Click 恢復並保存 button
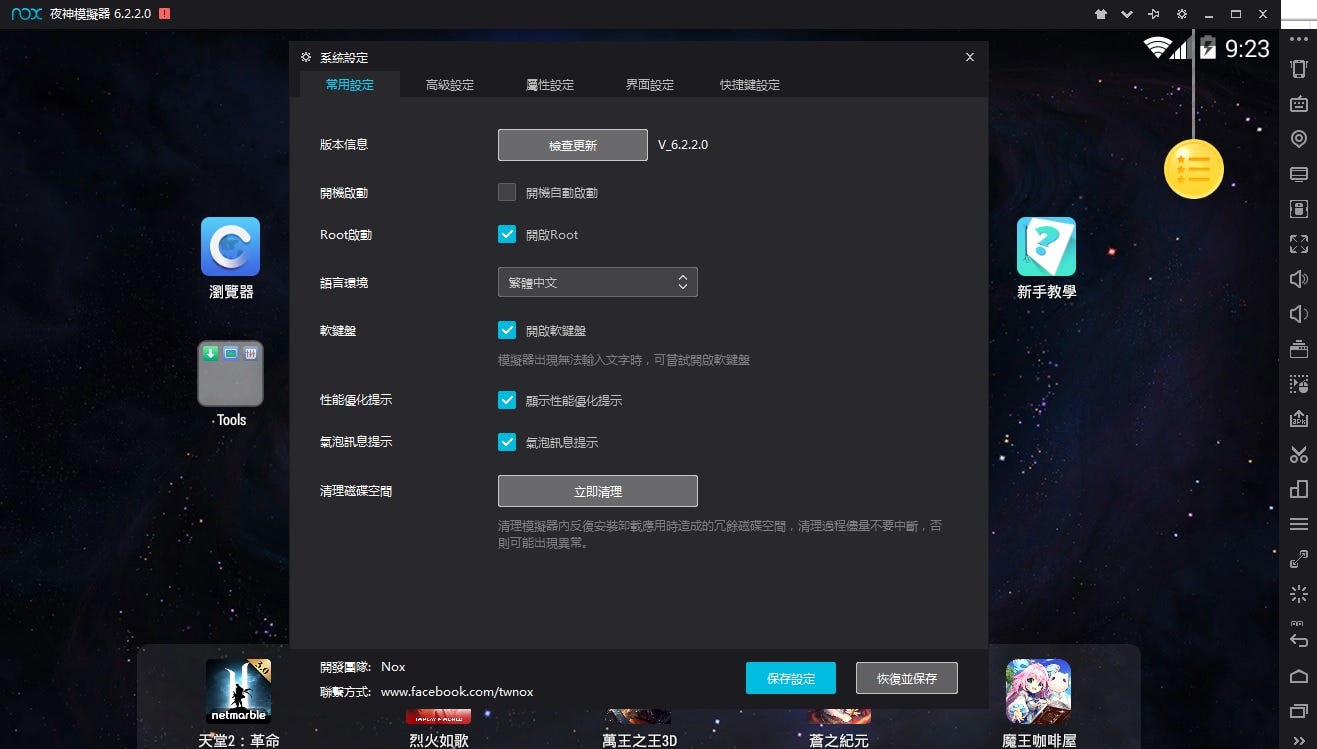 [x=907, y=678]
